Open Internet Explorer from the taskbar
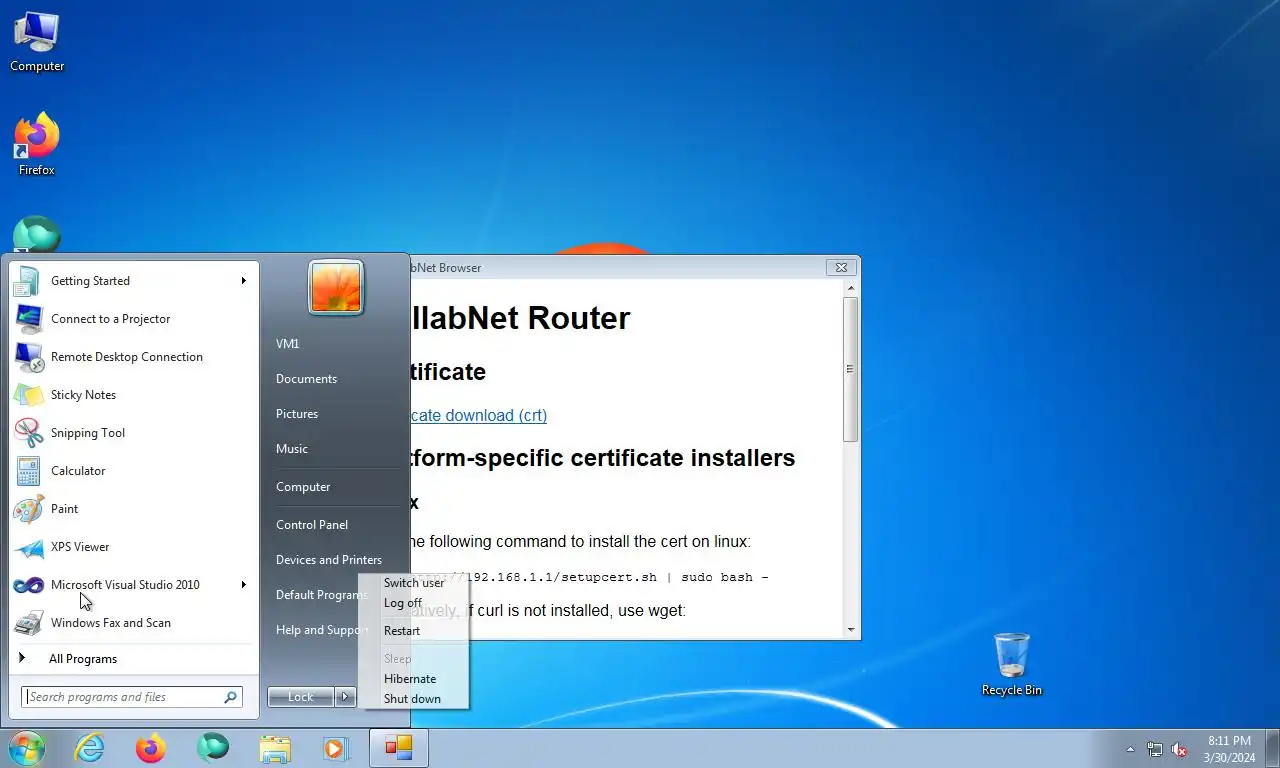Screen dimensions: 1280x768 point(89,748)
